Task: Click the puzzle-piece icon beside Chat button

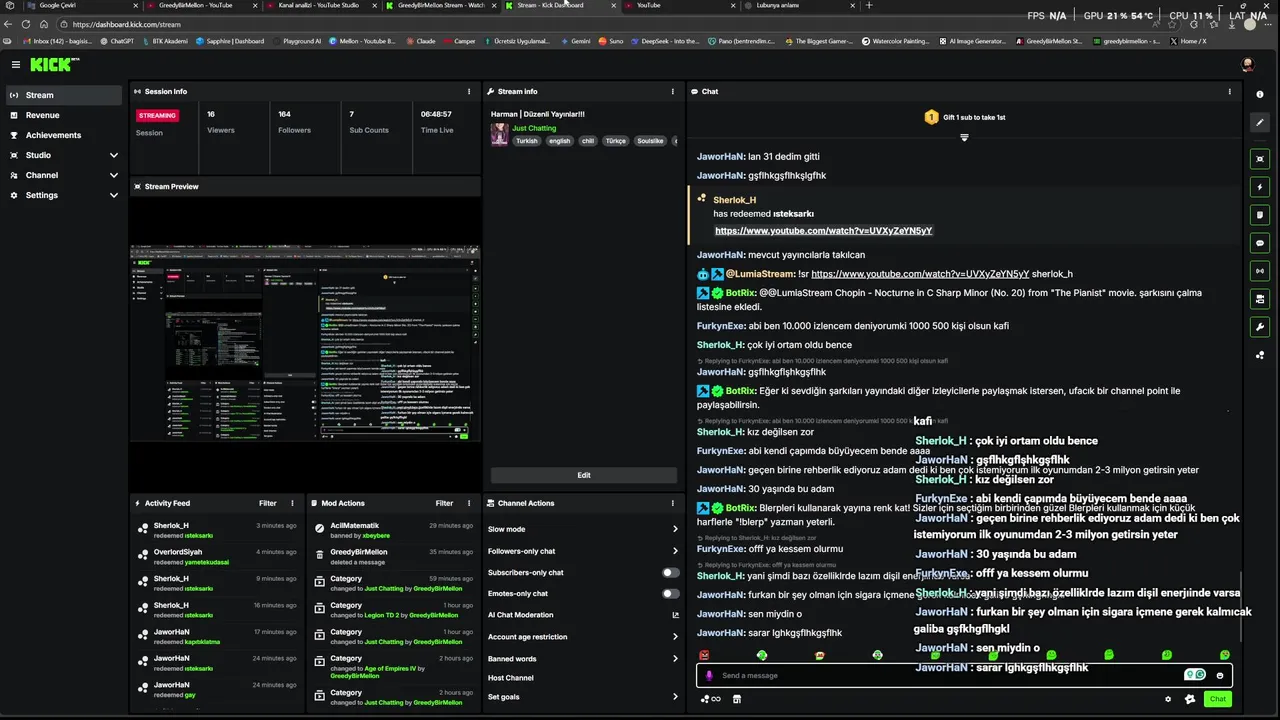Action: pyautogui.click(x=1190, y=699)
